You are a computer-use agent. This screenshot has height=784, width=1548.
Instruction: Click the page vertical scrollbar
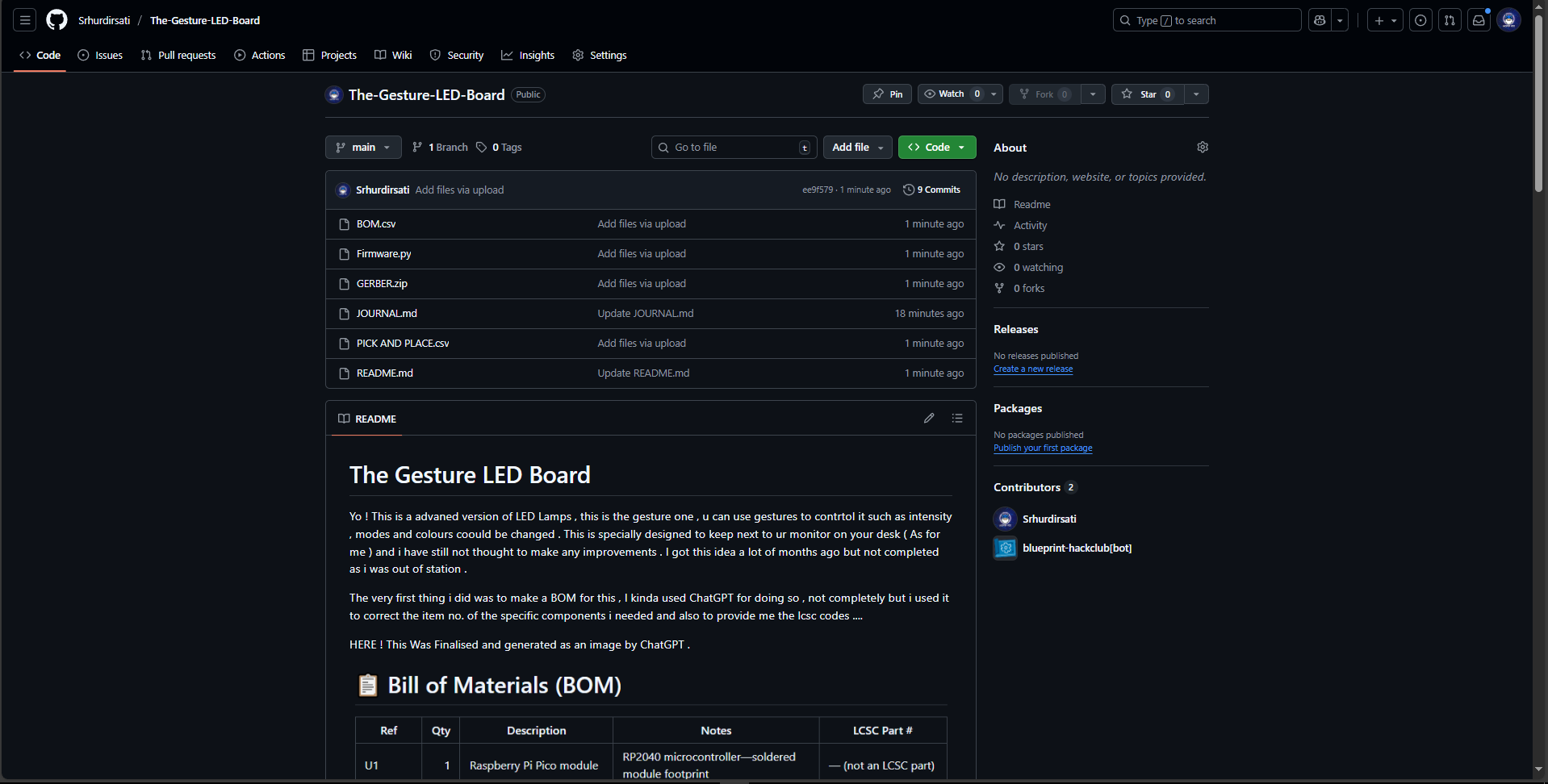click(1538, 105)
